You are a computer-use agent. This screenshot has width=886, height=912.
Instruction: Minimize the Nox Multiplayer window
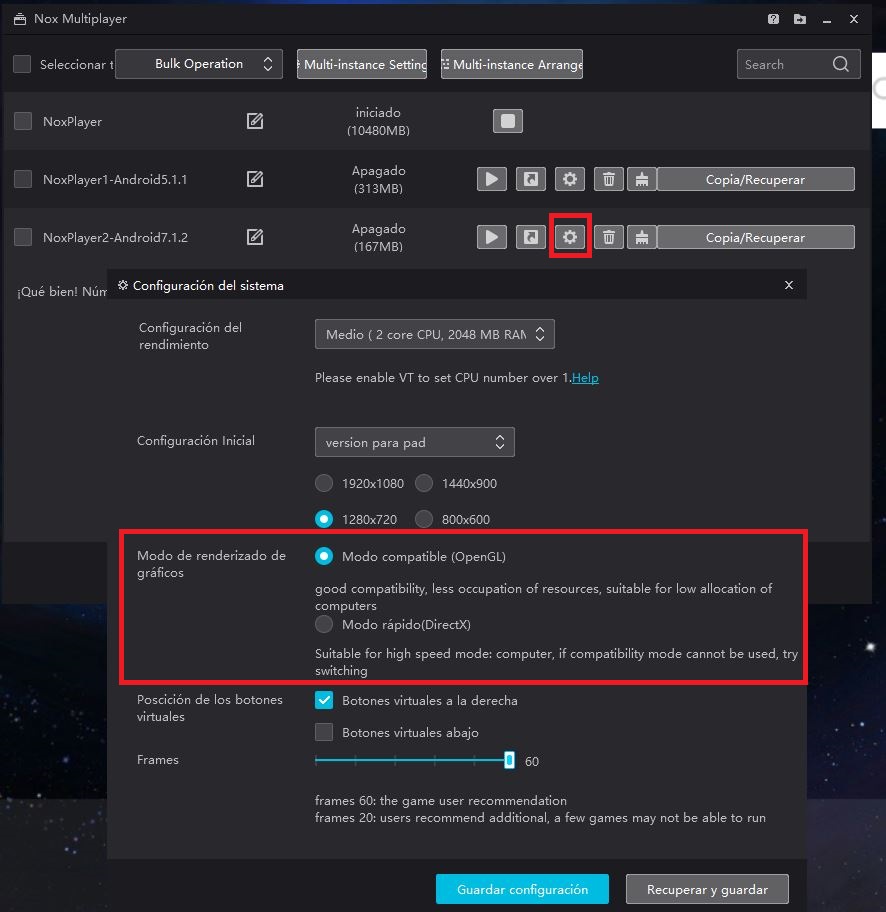coord(827,19)
